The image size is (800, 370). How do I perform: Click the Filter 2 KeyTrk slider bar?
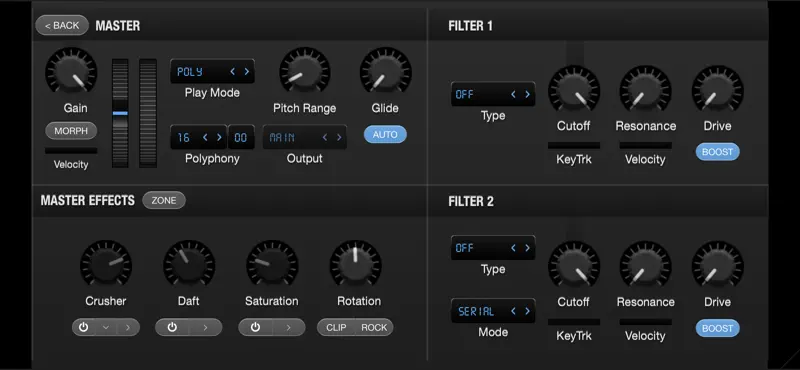[573, 322]
